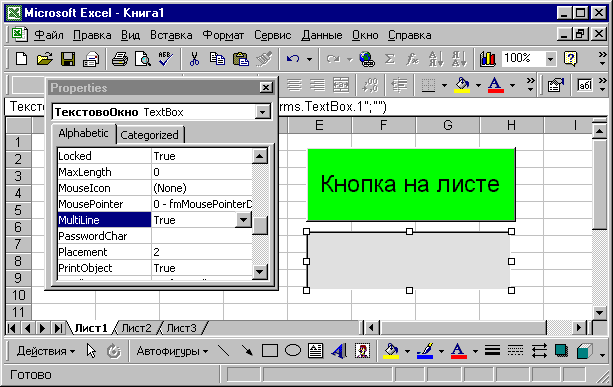Viewport: 613px width, 387px height.
Task: Open the Вставка menu
Action: [x=171, y=35]
